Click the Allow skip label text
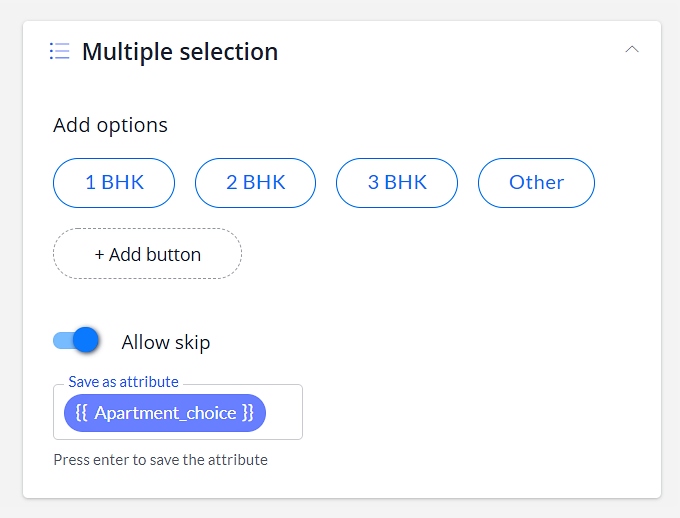This screenshot has height=518, width=680. pos(166,342)
